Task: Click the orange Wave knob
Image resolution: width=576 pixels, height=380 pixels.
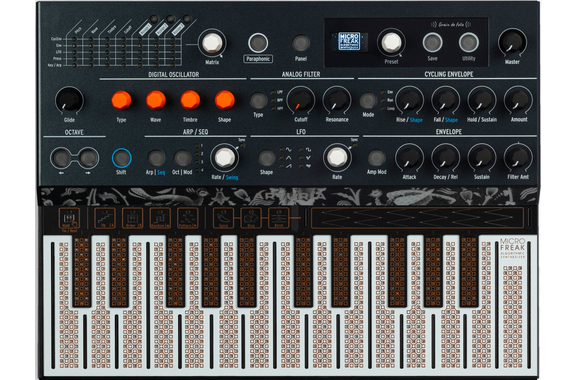Action: point(156,100)
